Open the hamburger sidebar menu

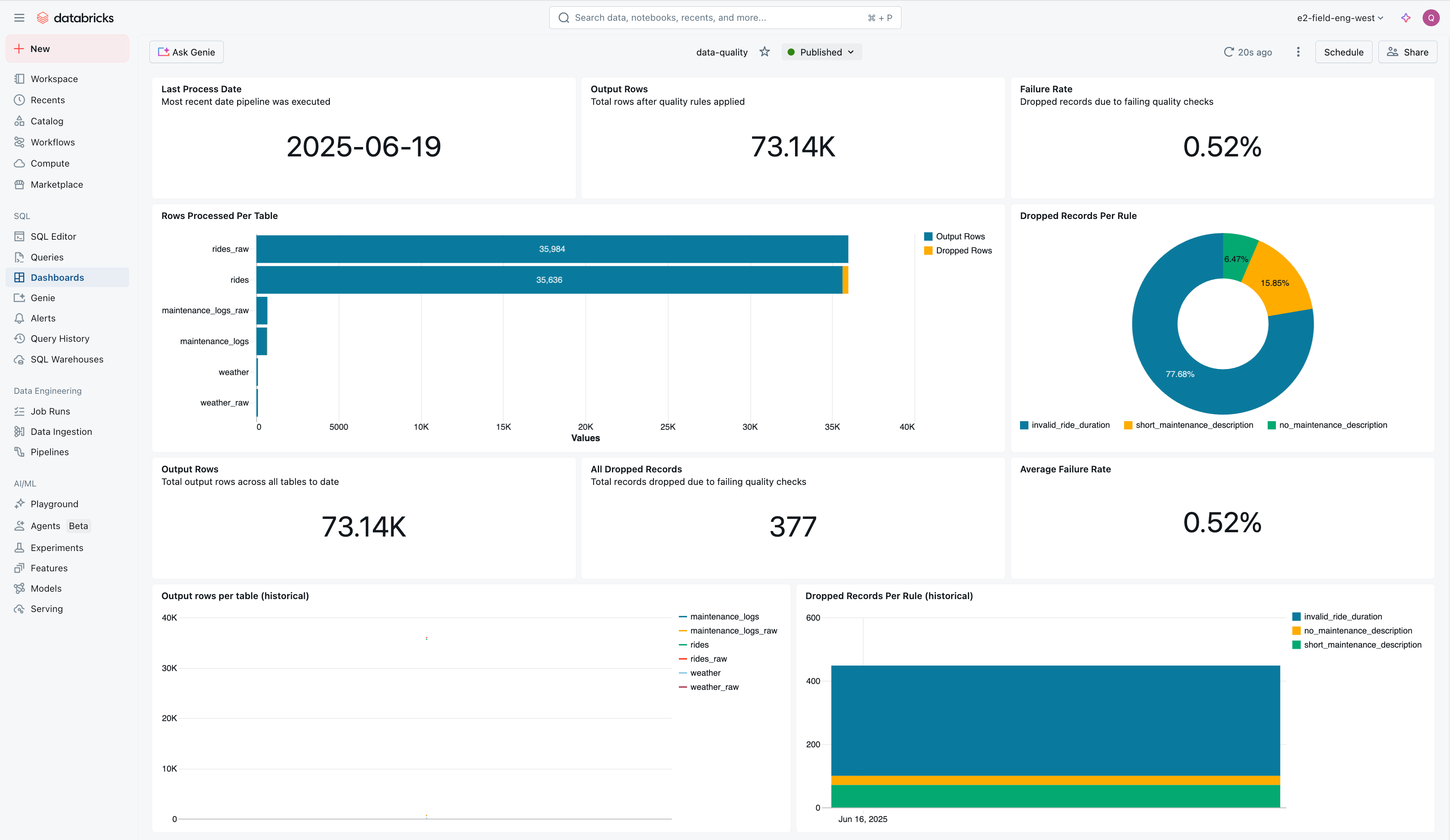(x=19, y=18)
